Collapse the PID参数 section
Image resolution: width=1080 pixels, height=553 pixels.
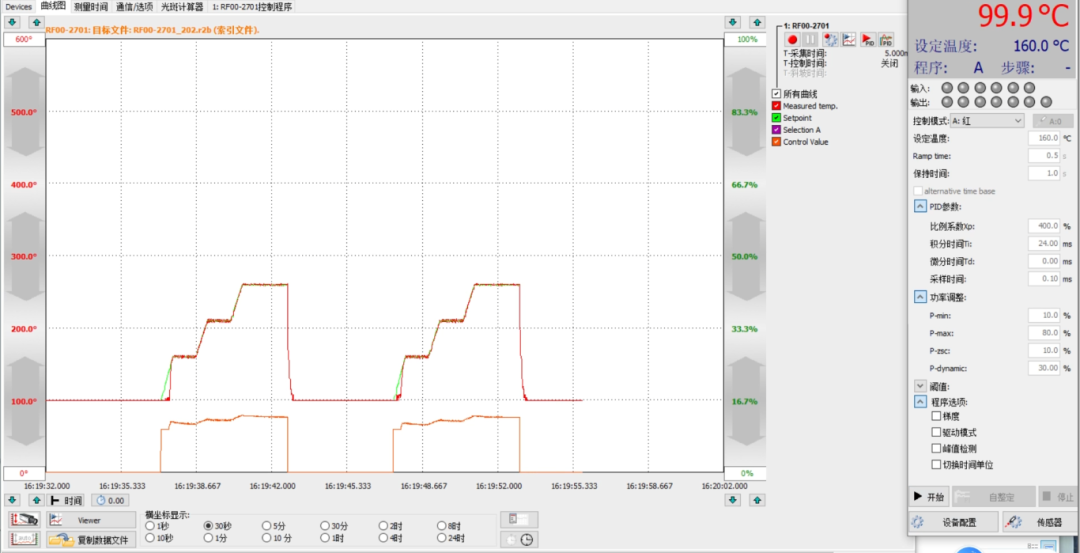click(920, 206)
